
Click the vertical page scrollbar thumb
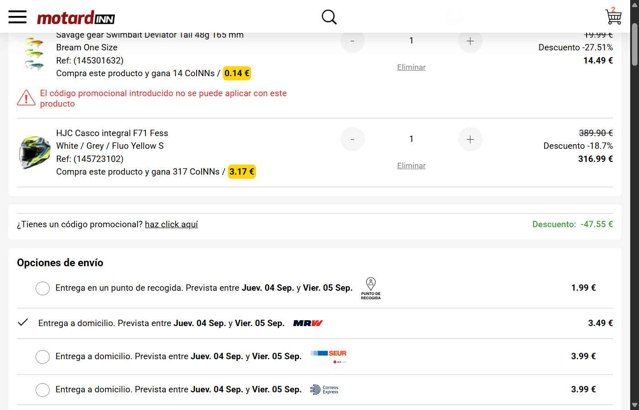(x=635, y=44)
